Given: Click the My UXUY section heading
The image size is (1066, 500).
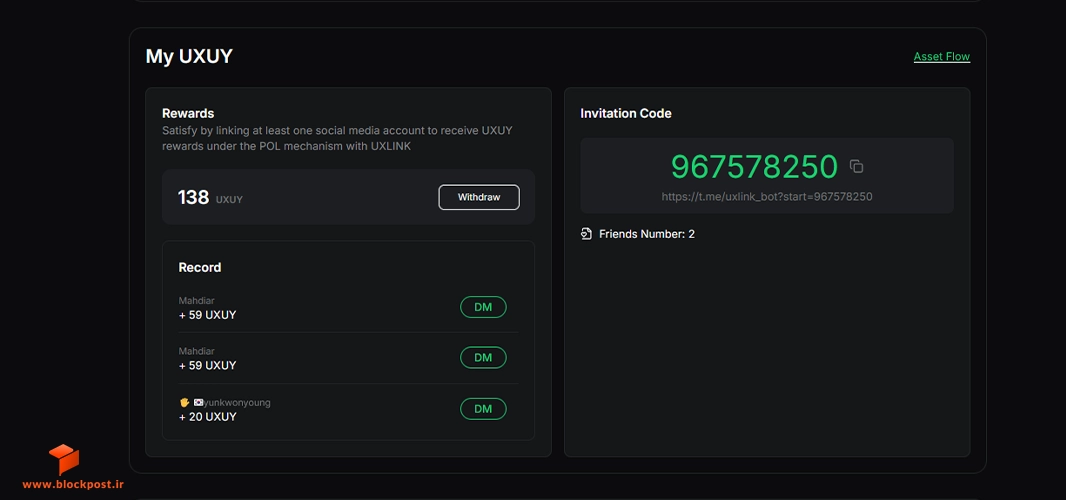Looking at the screenshot, I should pos(189,56).
